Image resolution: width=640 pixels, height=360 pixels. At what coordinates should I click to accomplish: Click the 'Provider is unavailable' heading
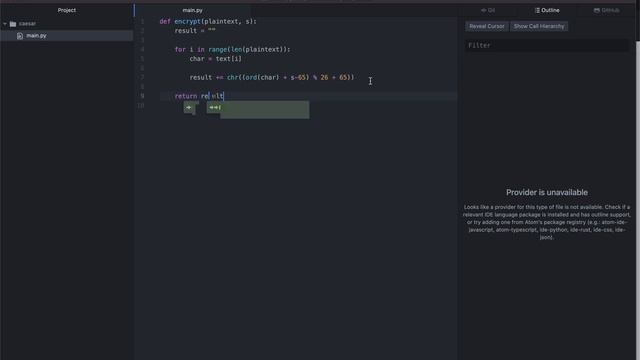coord(547,193)
